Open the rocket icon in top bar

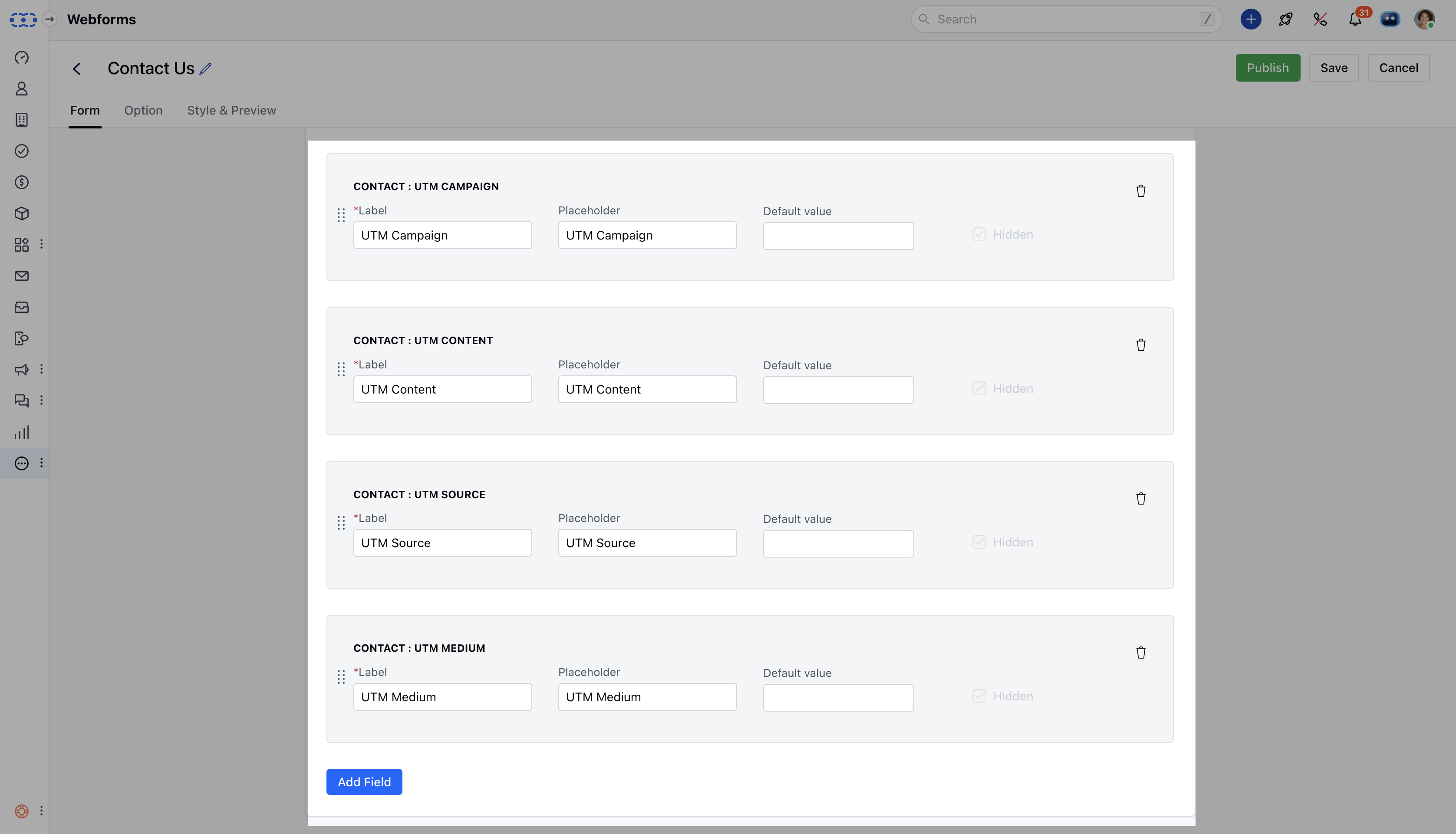[x=1286, y=20]
